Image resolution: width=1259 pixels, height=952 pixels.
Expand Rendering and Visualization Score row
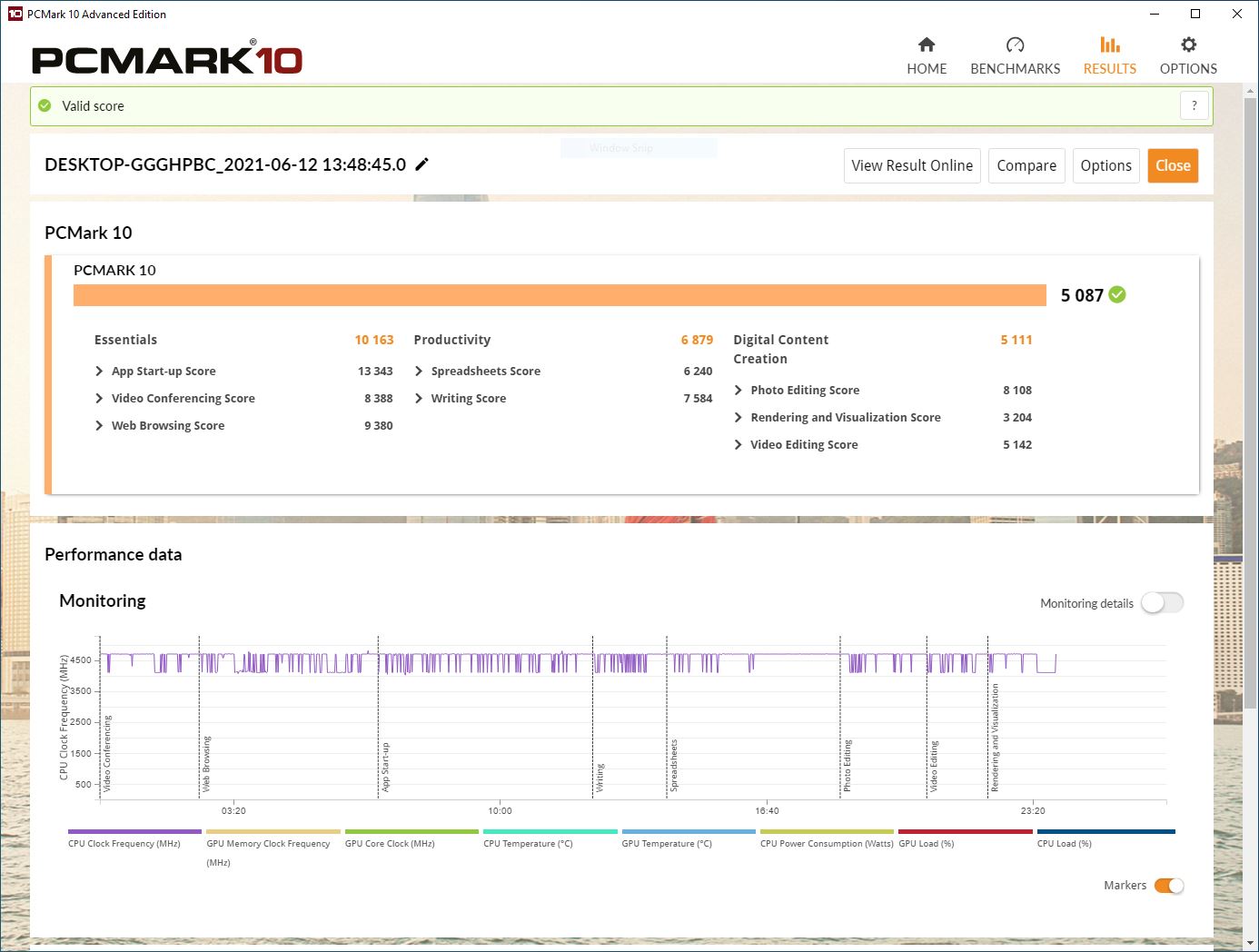pos(739,417)
